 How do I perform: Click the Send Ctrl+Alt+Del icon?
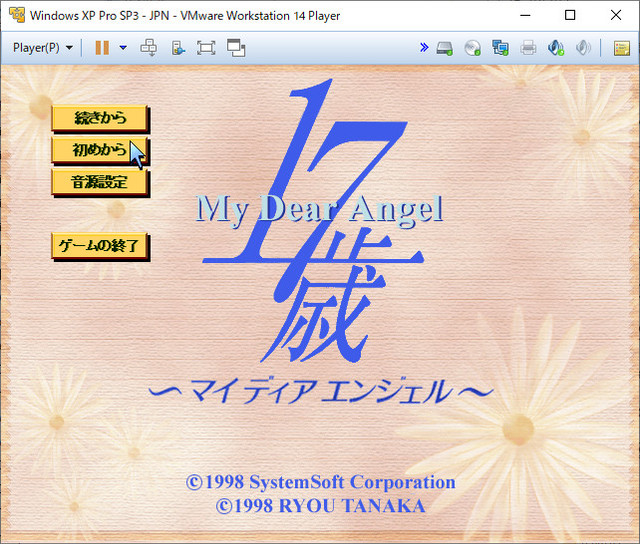coord(149,48)
